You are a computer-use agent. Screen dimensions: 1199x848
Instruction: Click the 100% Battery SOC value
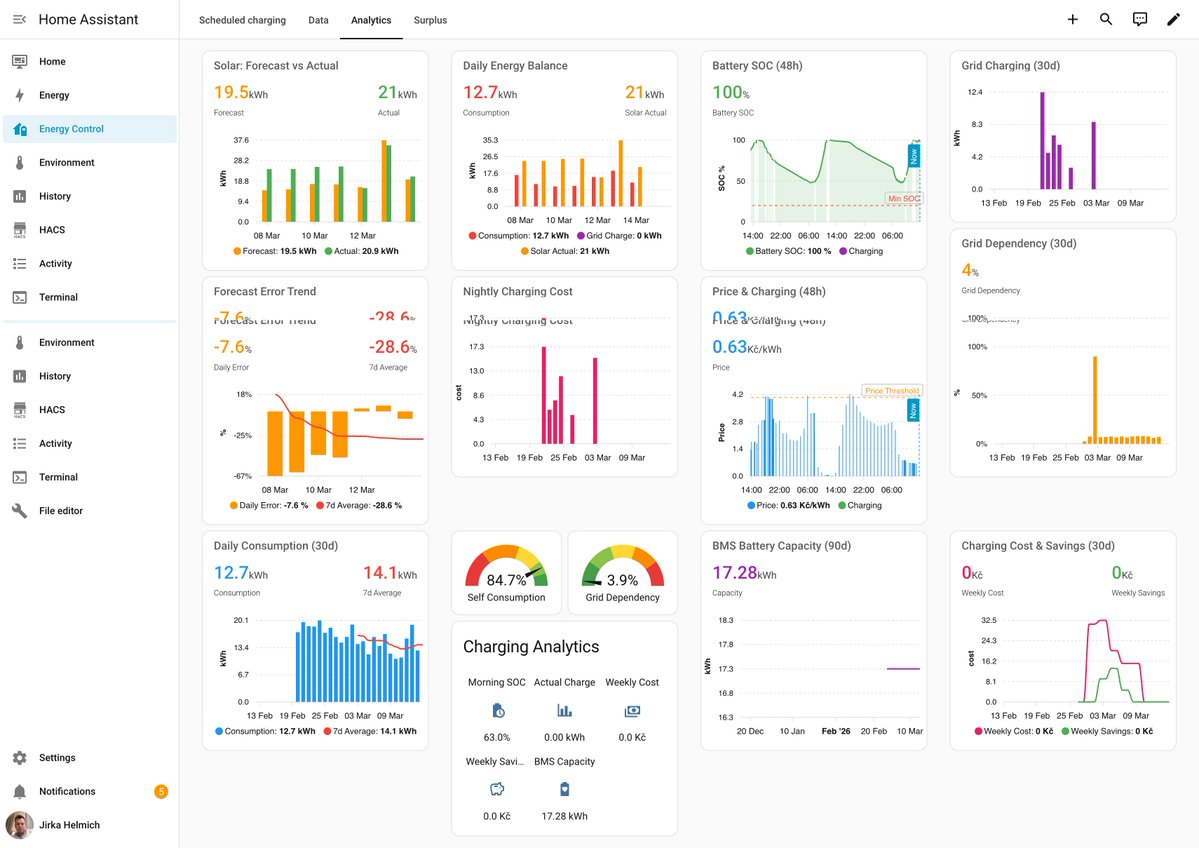tap(731, 93)
